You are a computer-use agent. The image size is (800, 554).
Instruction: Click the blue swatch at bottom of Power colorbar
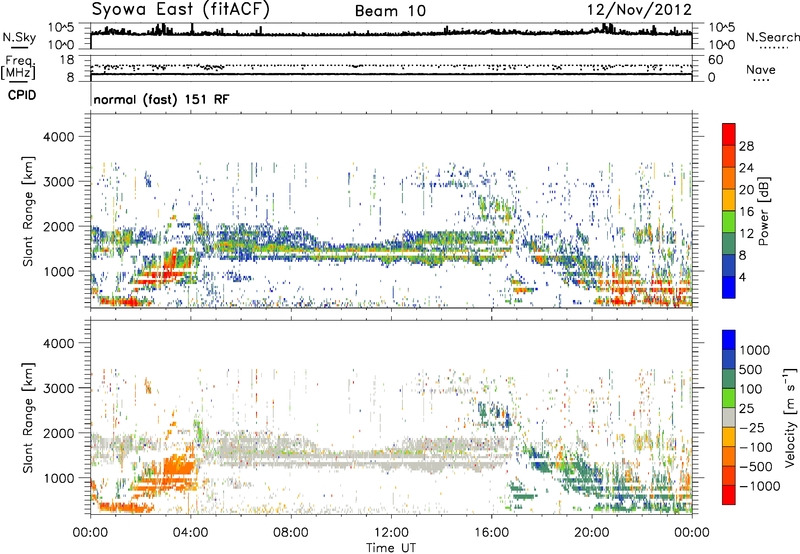pyautogui.click(x=729, y=287)
